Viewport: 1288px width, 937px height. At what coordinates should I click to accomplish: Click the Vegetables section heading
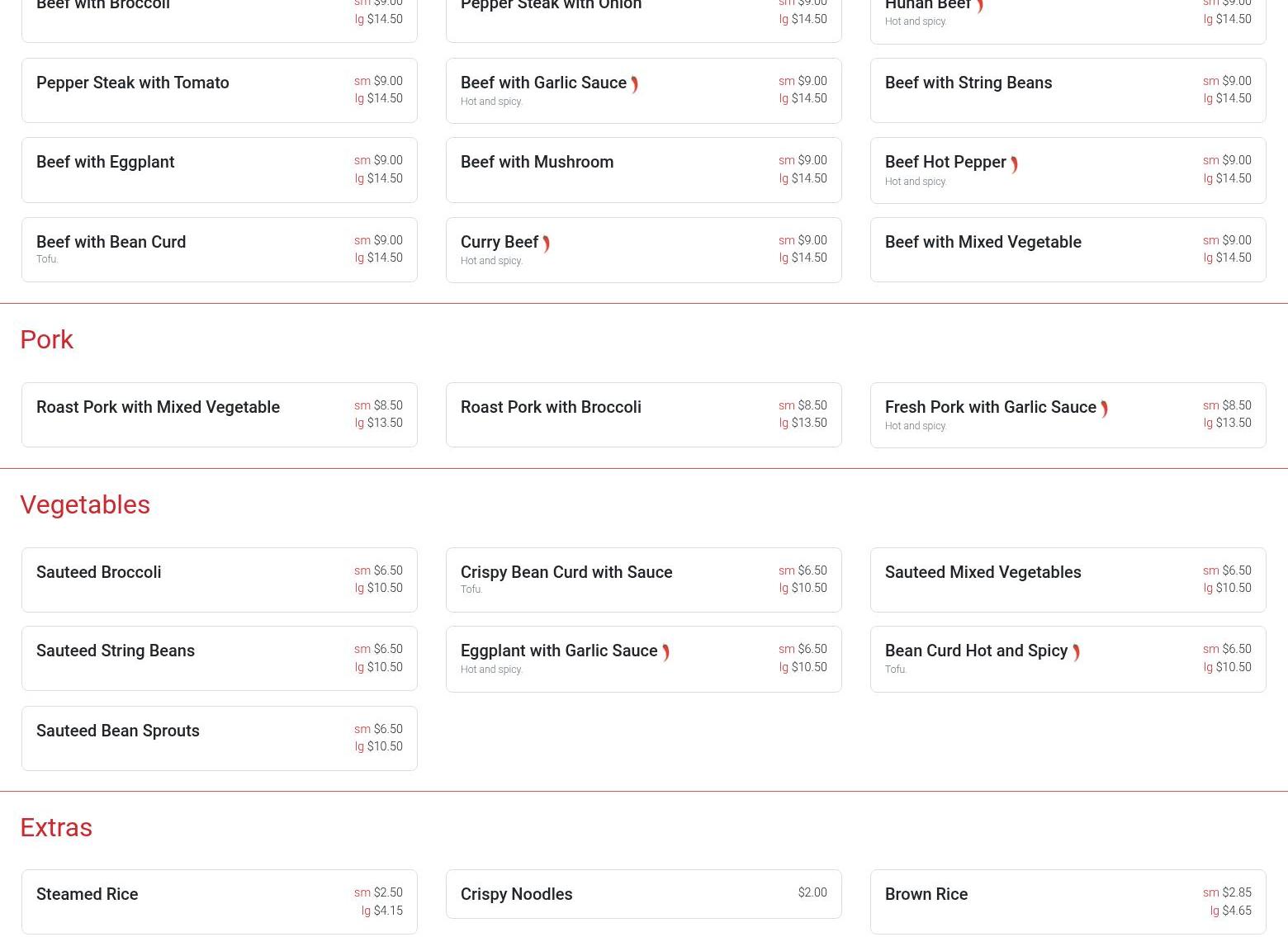tap(85, 504)
